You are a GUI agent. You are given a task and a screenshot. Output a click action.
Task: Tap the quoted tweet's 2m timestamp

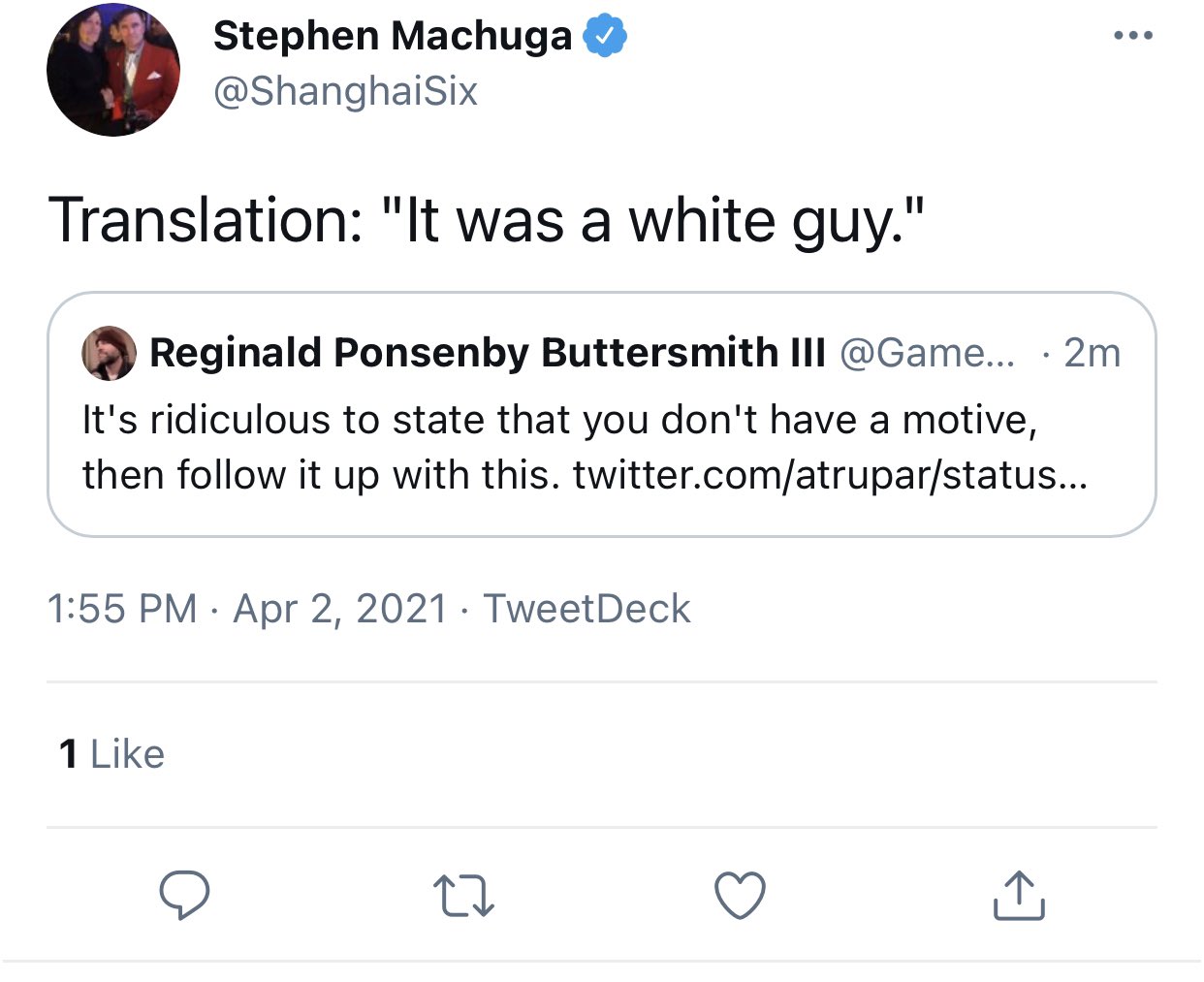point(1092,353)
